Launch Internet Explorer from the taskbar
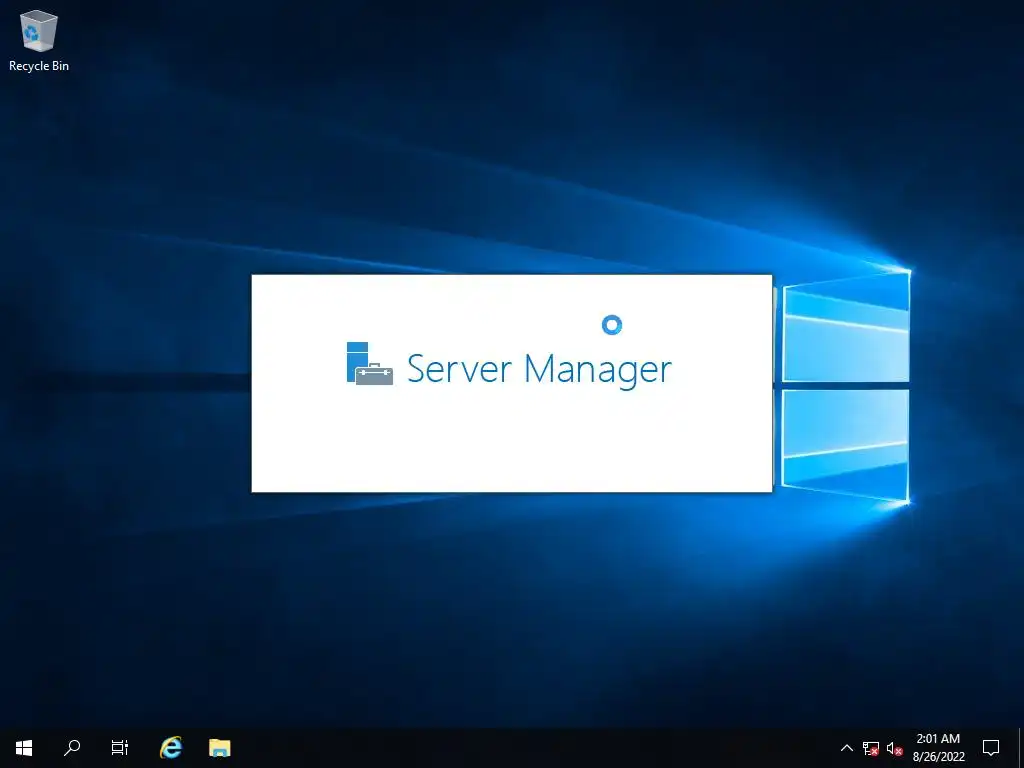This screenshot has width=1024, height=768. click(171, 748)
